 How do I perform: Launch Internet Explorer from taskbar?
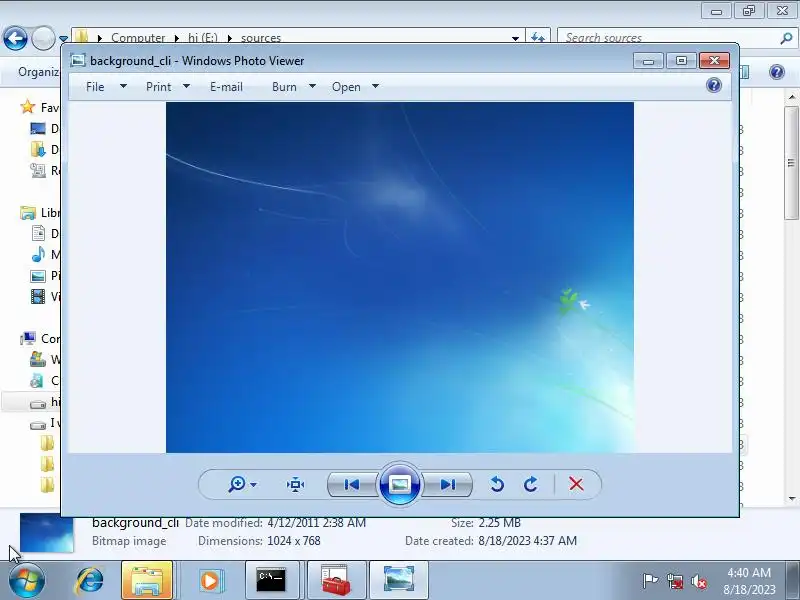coord(90,580)
